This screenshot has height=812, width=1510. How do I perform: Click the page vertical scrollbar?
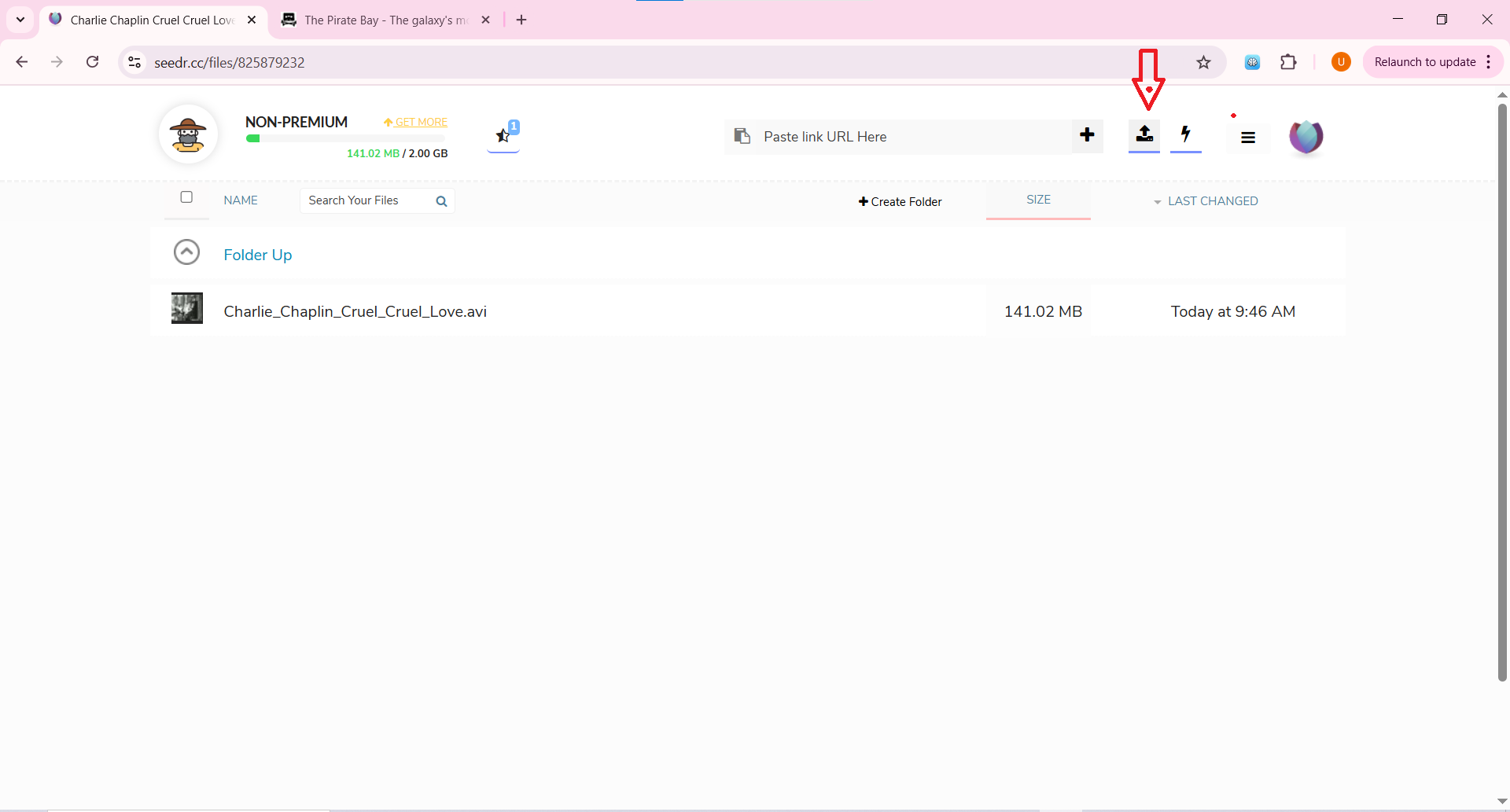[x=1502, y=393]
